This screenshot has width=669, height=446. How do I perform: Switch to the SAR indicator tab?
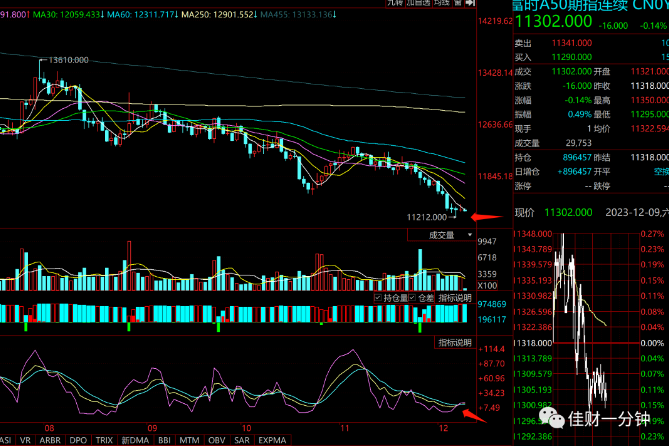pos(242,440)
